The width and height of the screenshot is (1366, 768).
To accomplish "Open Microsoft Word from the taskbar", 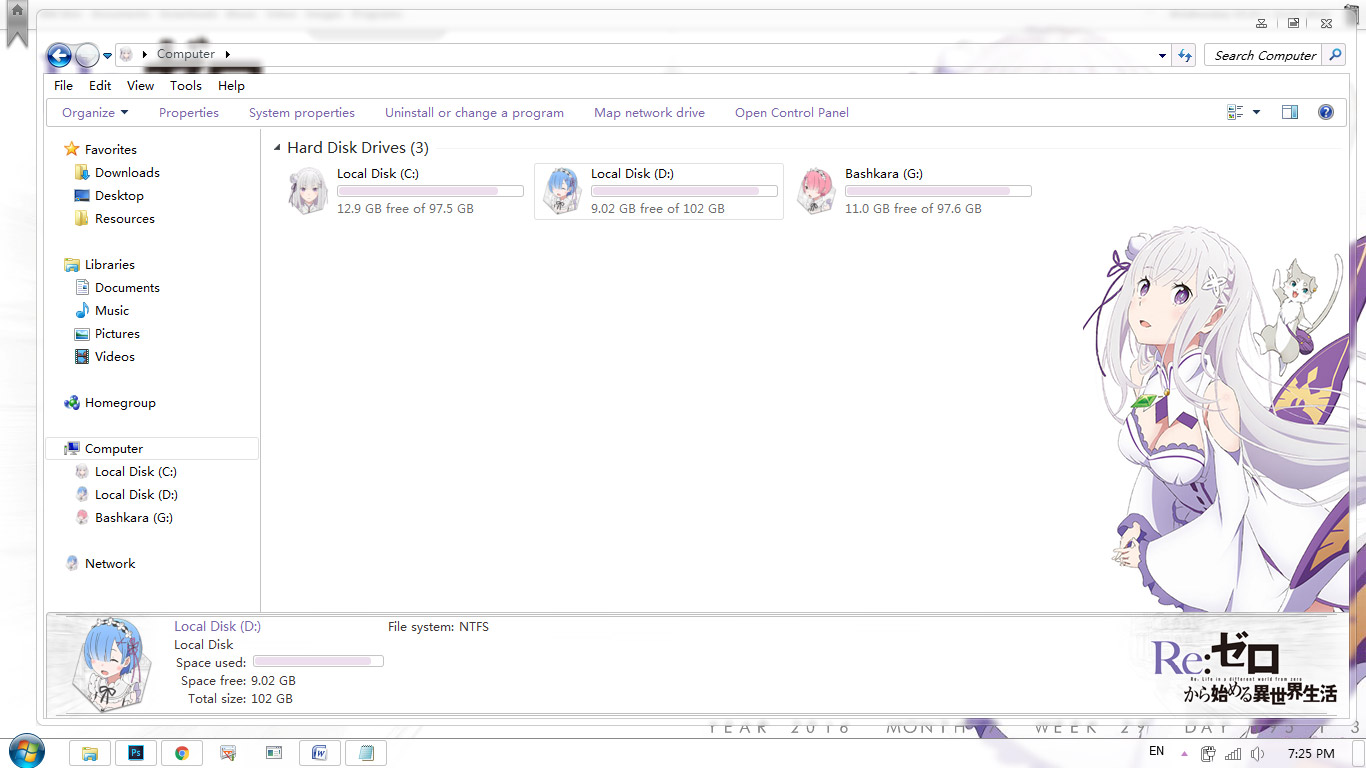I will pyautogui.click(x=320, y=752).
